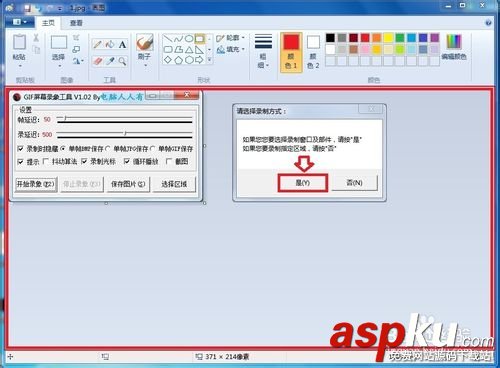
Task: Click the Paste (粘贴) clipboard icon
Action: pyautogui.click(x=19, y=42)
